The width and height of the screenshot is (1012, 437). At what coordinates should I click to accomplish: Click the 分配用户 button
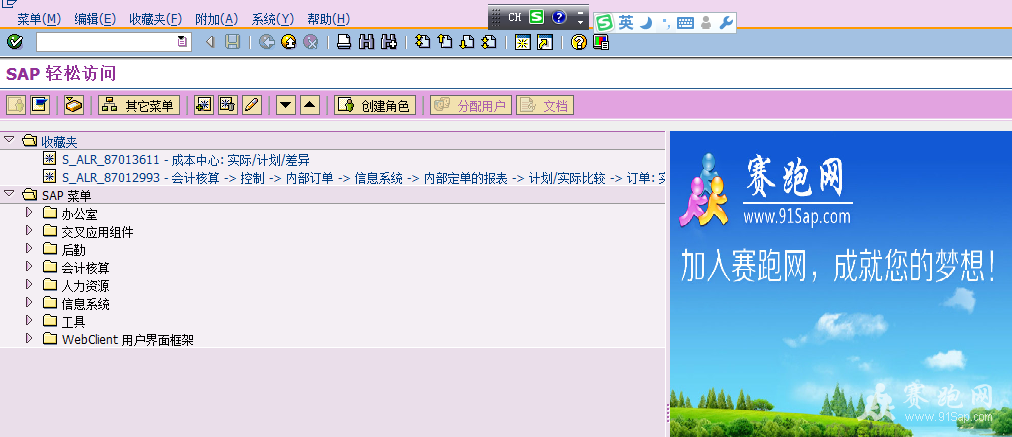(471, 105)
